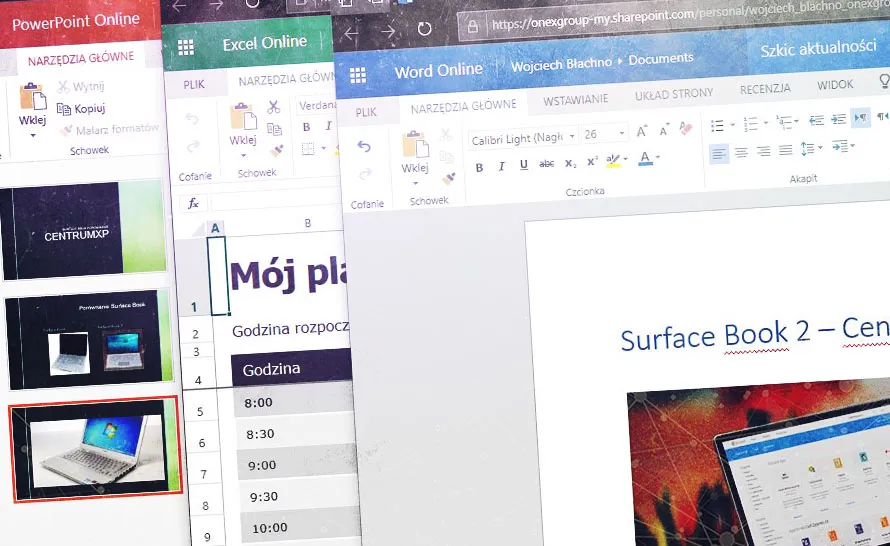Click document name Szkic aktualności
Screen dimensions: 890x546
tap(818, 48)
